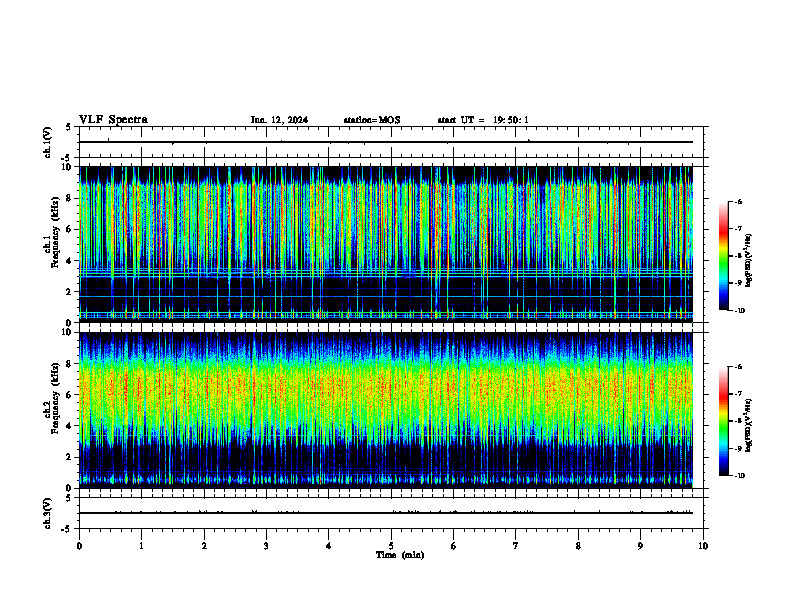
Task: Click inside the ch.1 spectrogram panel
Action: tap(386, 244)
